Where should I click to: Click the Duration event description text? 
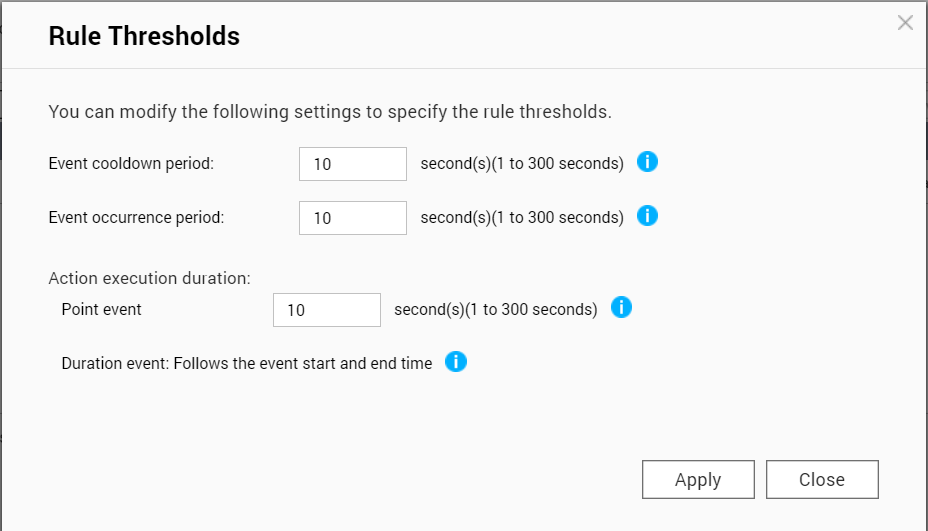pos(247,363)
